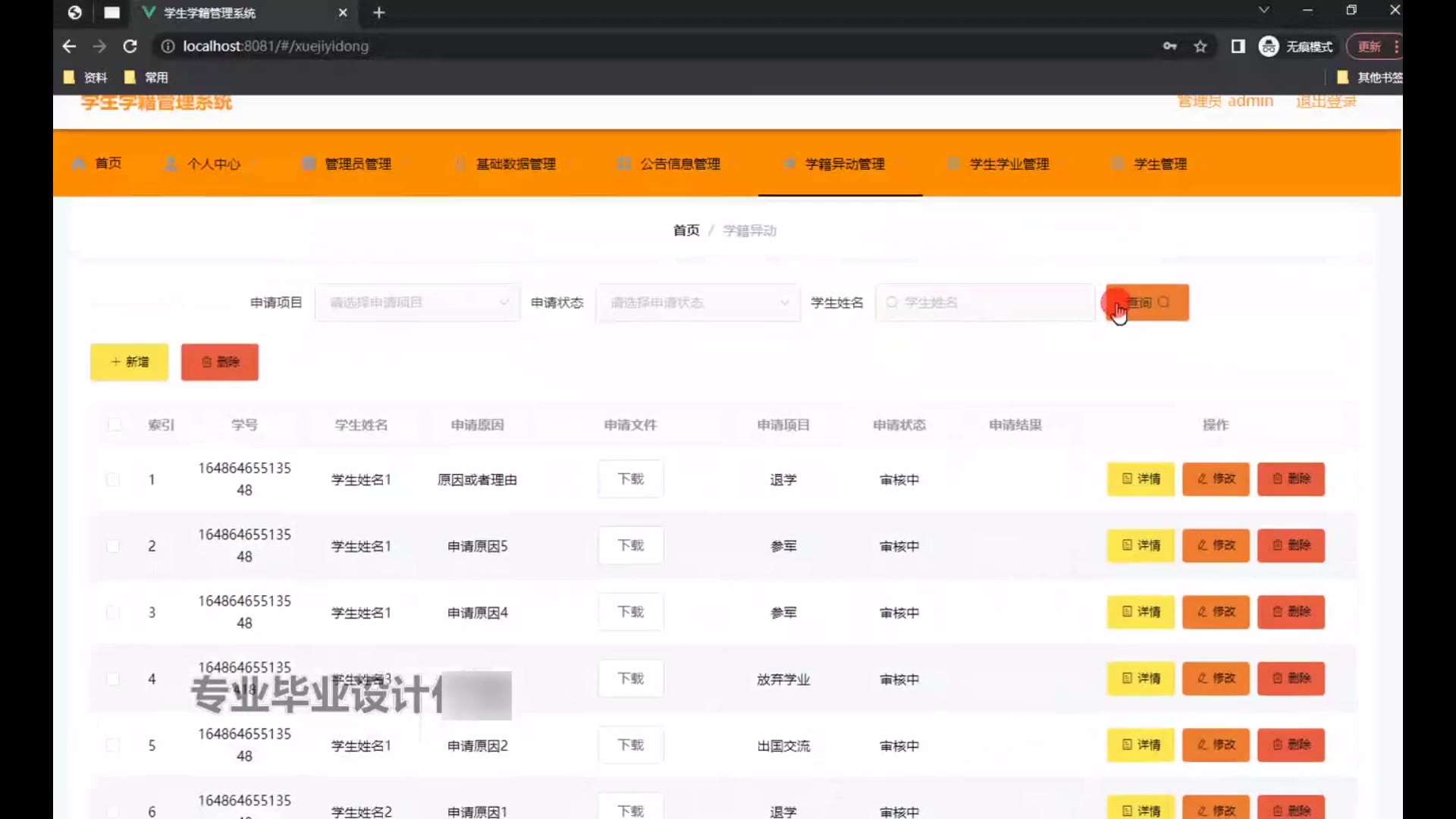Image resolution: width=1456 pixels, height=819 pixels.
Task: Click the bookmark star icon
Action: click(1200, 46)
